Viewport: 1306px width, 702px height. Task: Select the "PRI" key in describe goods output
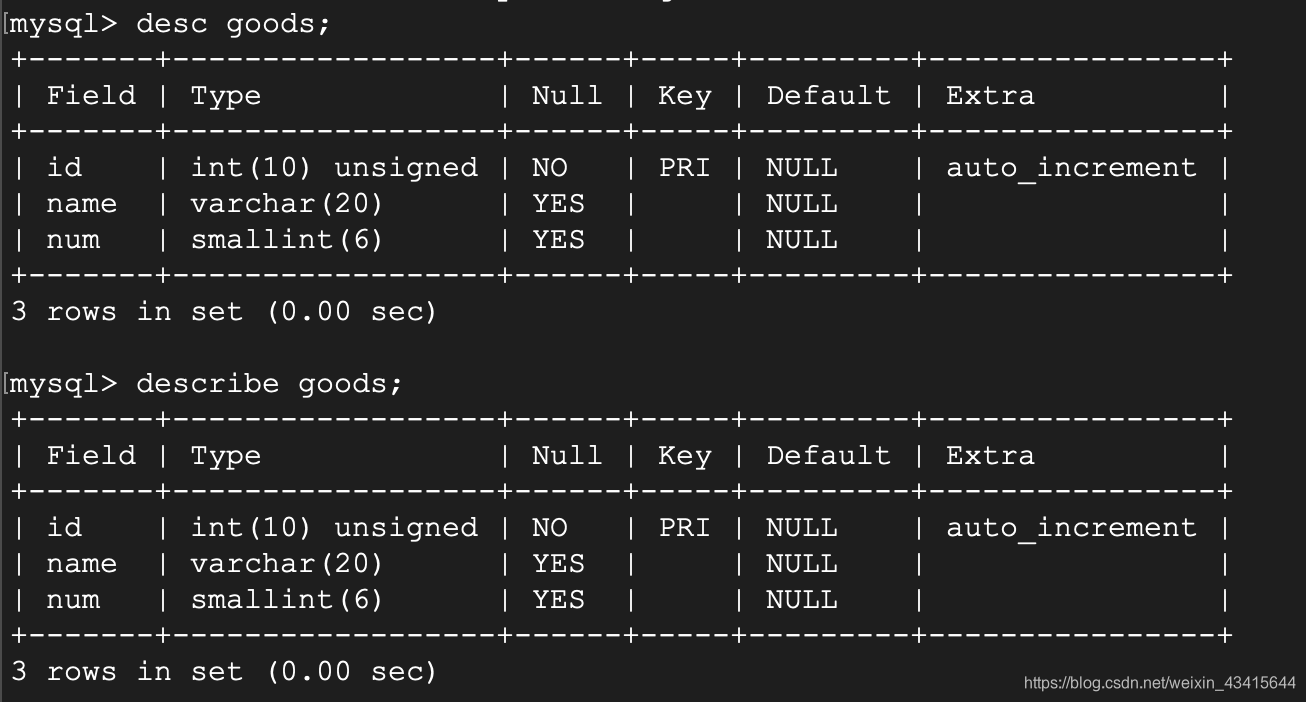pyautogui.click(x=684, y=527)
